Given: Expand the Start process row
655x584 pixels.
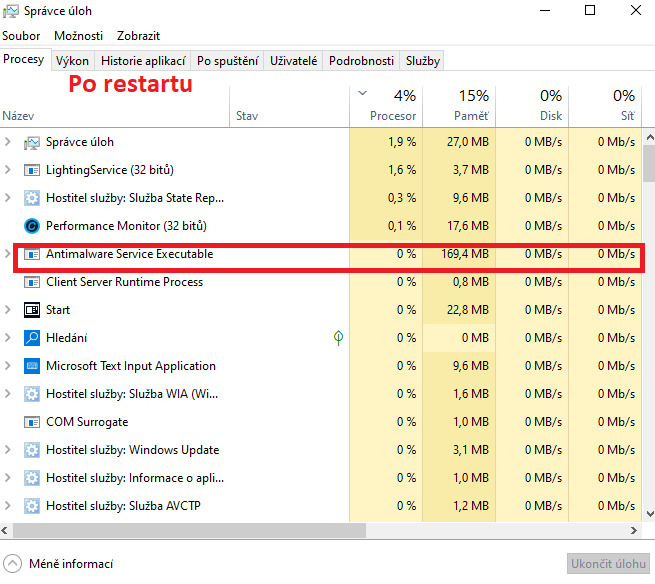Looking at the screenshot, I should [x=8, y=310].
